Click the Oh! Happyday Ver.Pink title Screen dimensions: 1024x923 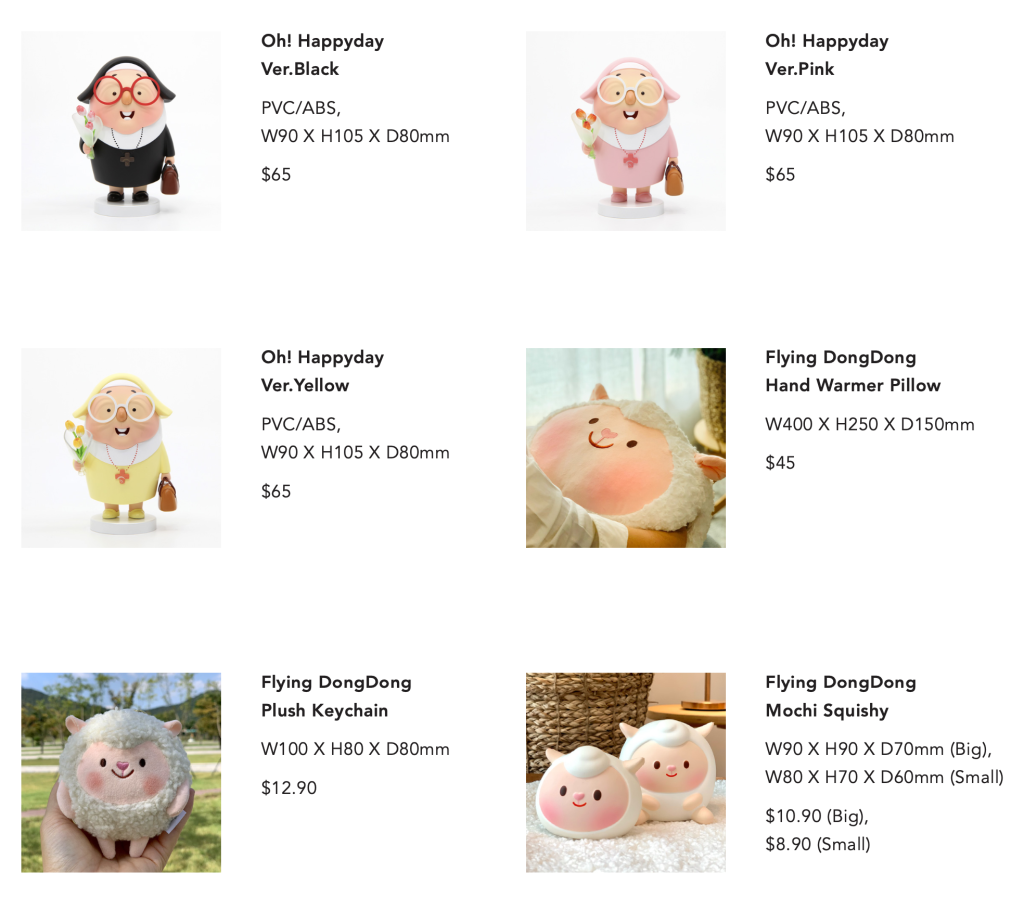[827, 55]
